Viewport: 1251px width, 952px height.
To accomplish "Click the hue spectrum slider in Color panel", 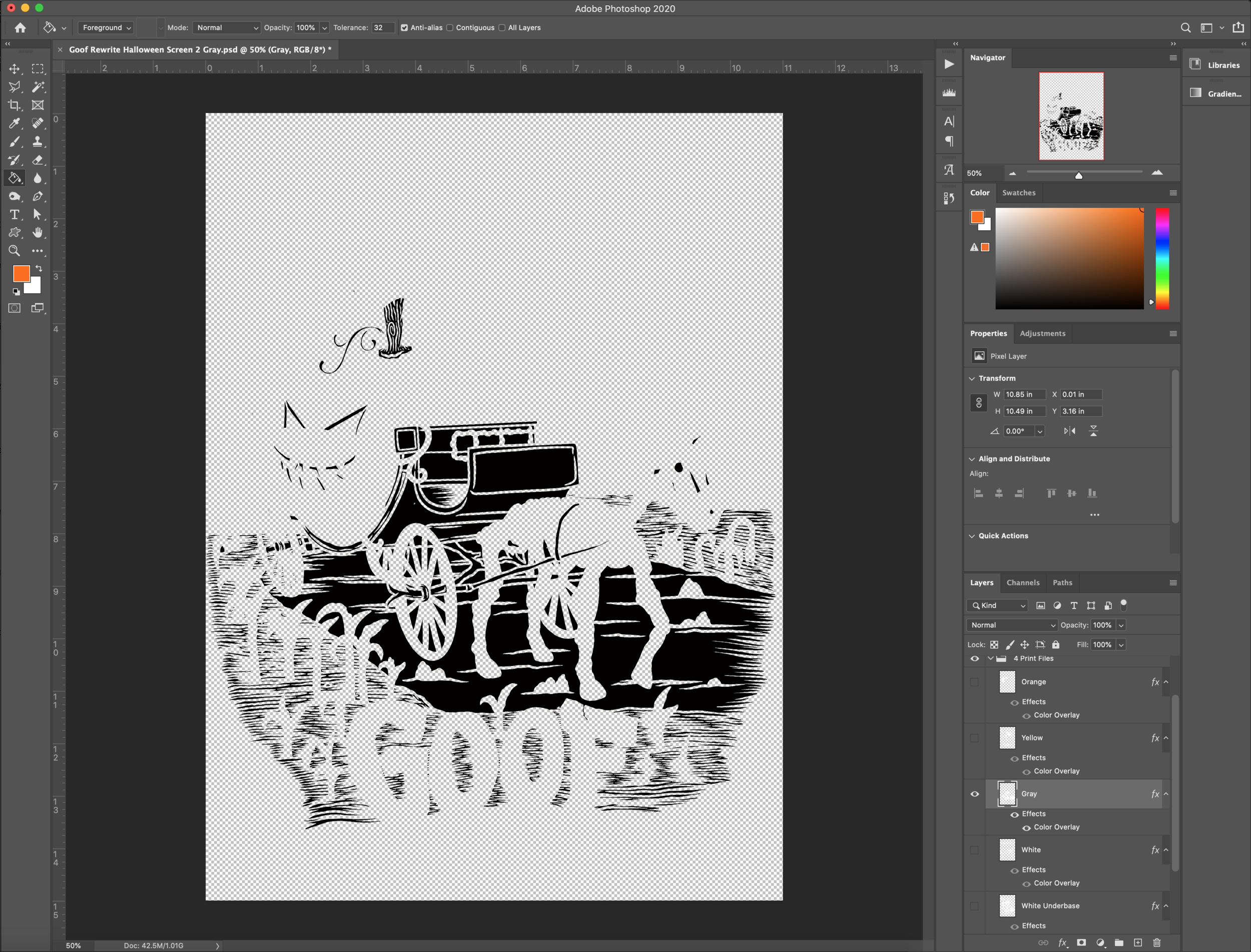I will tap(1162, 258).
